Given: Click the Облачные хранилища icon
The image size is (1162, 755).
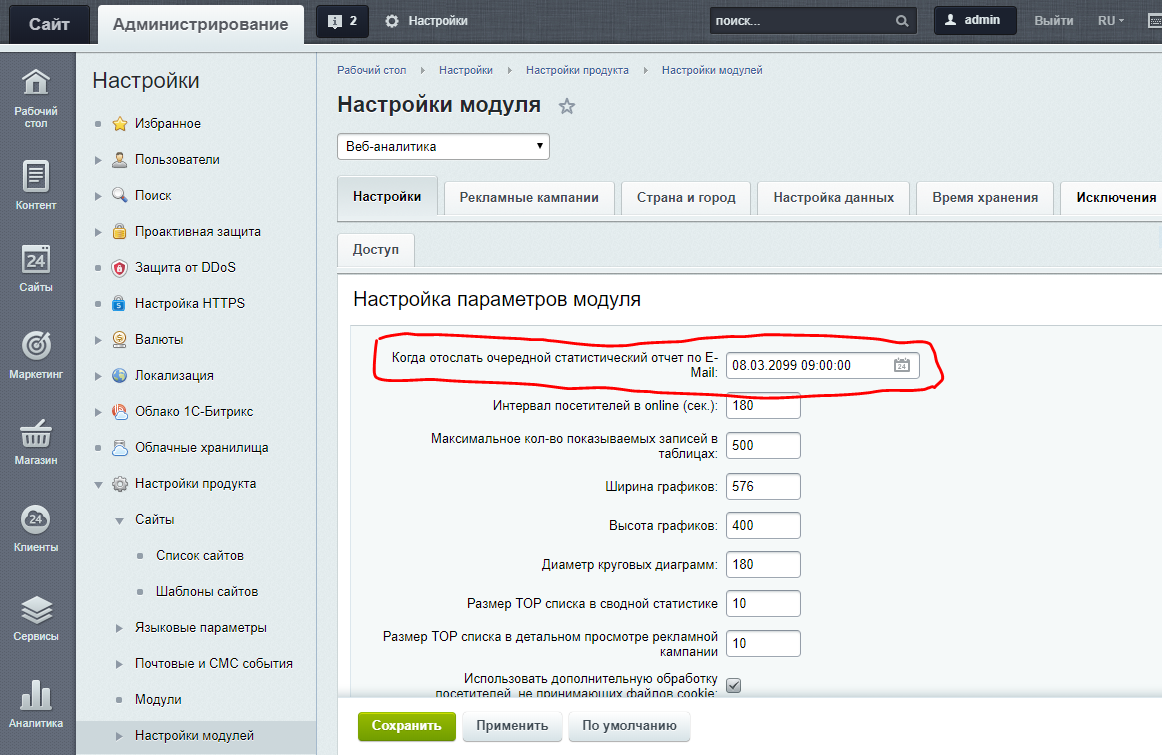Looking at the screenshot, I should [119, 448].
